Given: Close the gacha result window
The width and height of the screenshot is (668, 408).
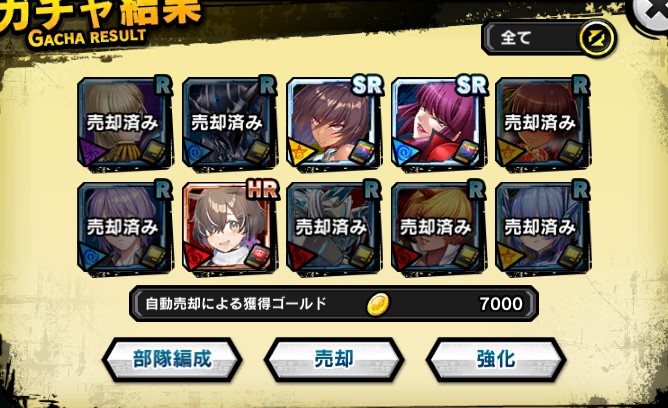Looking at the screenshot, I should click(651, 13).
